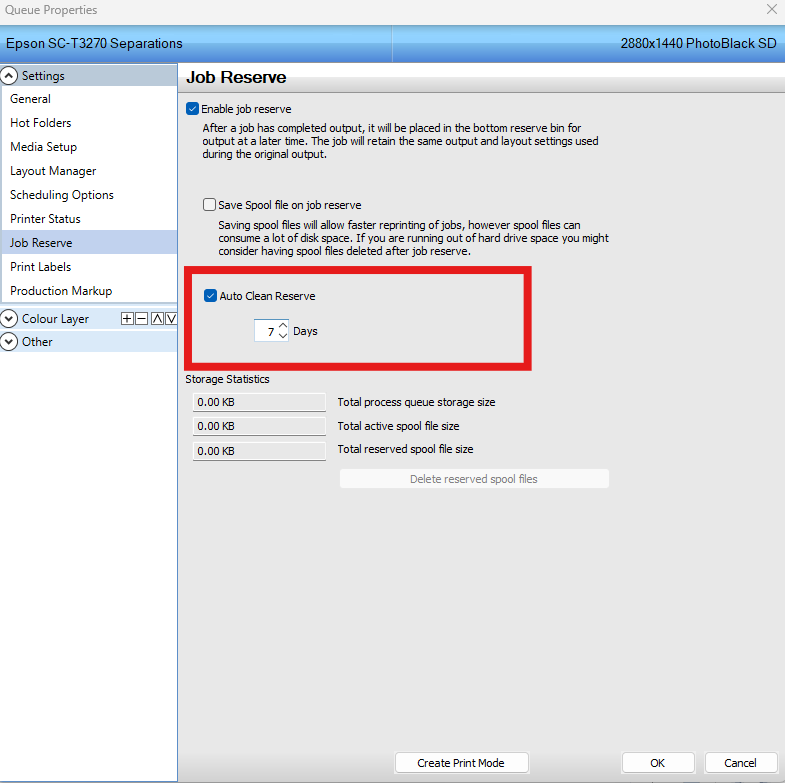The height and width of the screenshot is (783, 785).
Task: Click Total process queue storage size field
Action: 259,402
